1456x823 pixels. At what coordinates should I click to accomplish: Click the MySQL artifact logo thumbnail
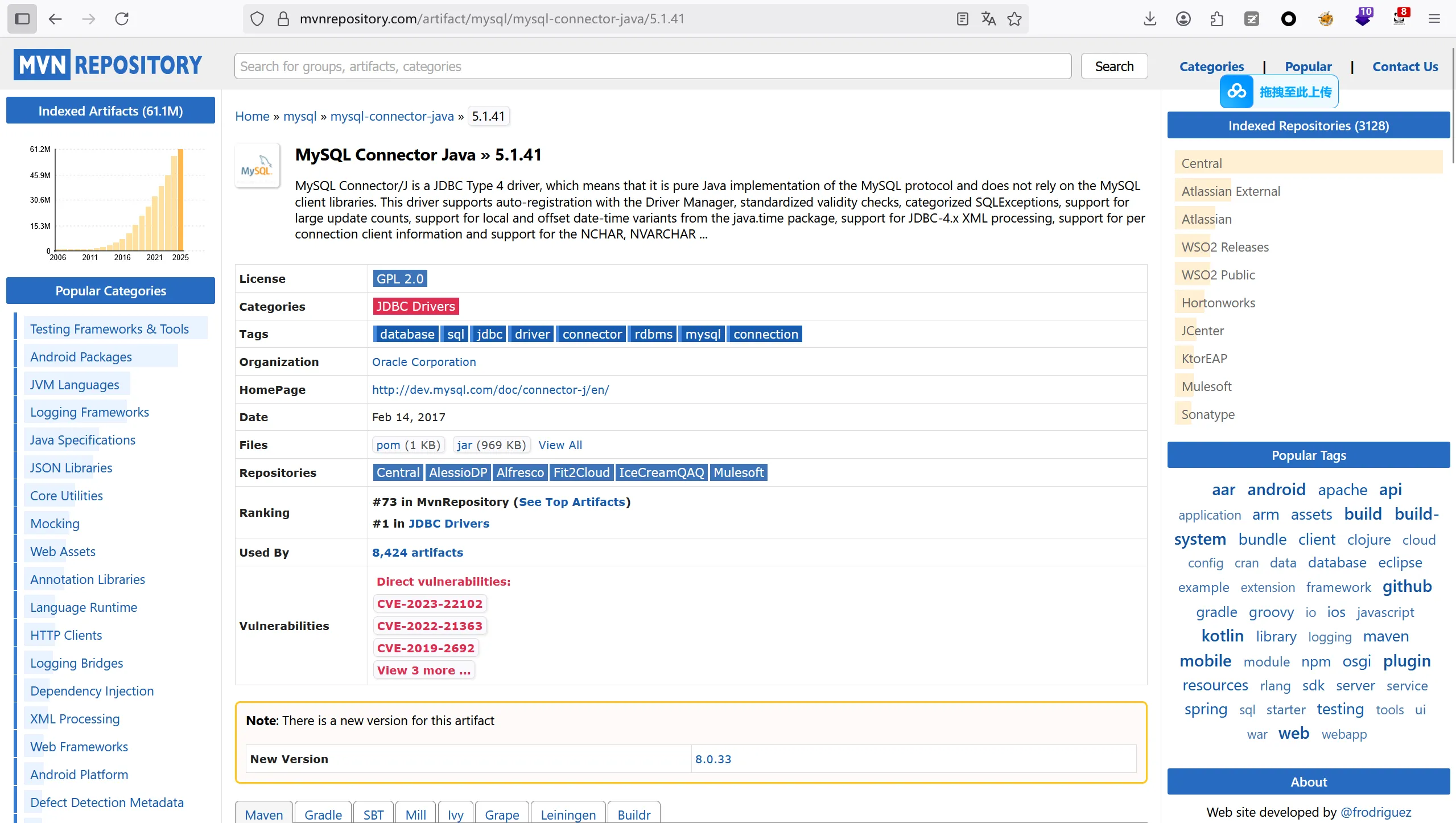pyautogui.click(x=257, y=166)
